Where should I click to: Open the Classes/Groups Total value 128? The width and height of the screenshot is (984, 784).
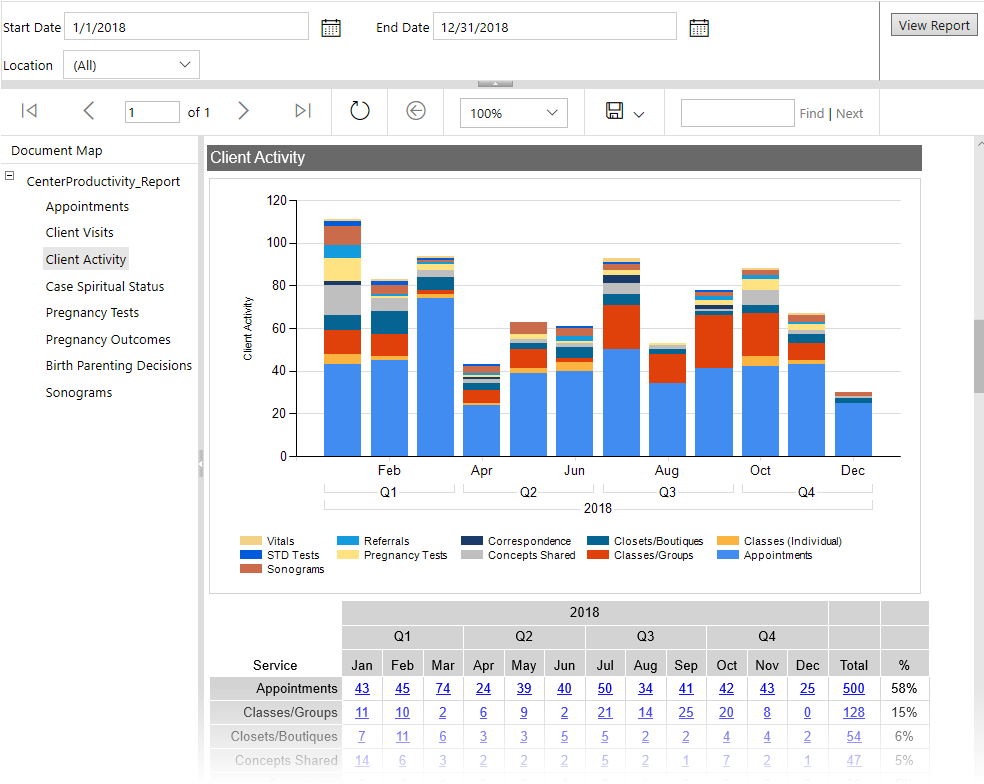coord(853,712)
